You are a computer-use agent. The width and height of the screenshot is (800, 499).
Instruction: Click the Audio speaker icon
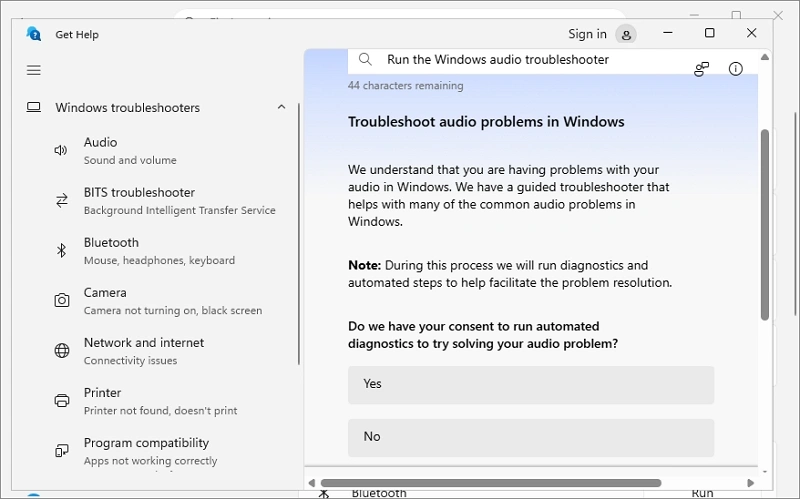point(61,150)
